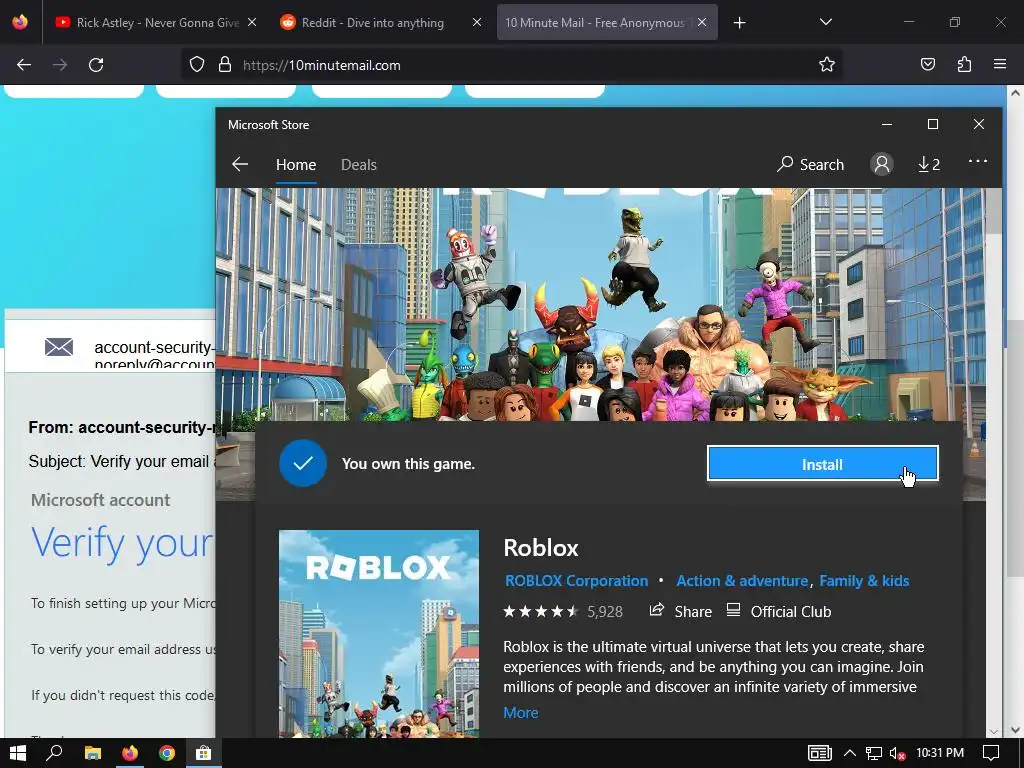Maximize the Microsoft Store window

933,124
